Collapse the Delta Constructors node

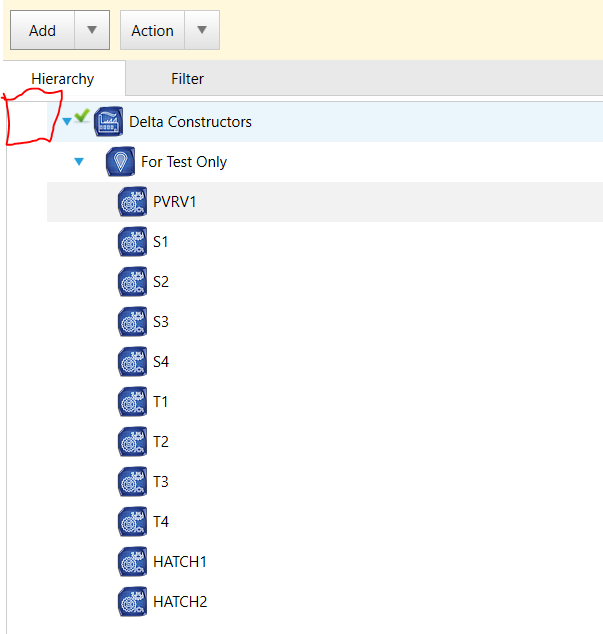click(x=67, y=121)
